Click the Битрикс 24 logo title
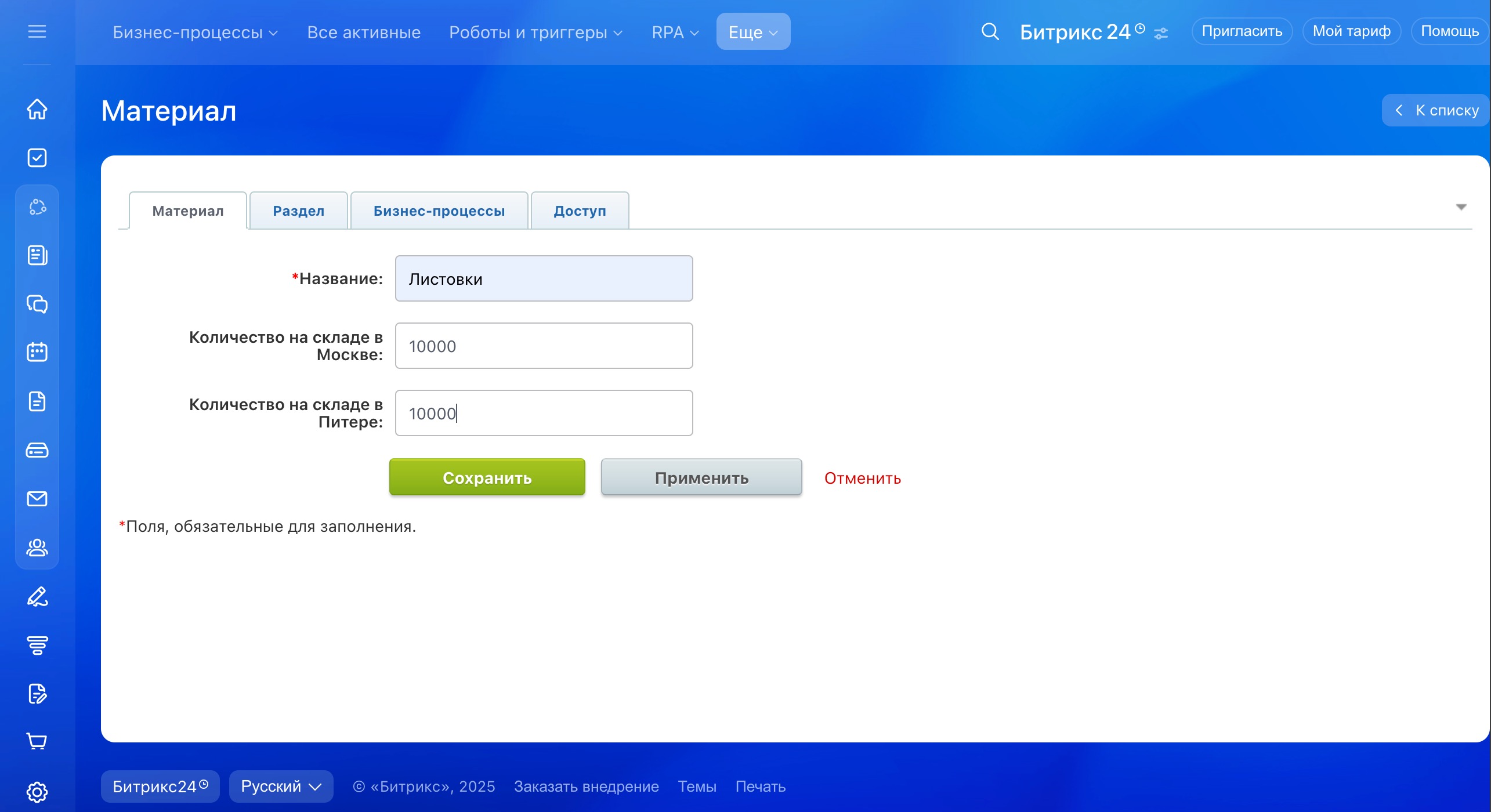The image size is (1491, 812). (1083, 31)
